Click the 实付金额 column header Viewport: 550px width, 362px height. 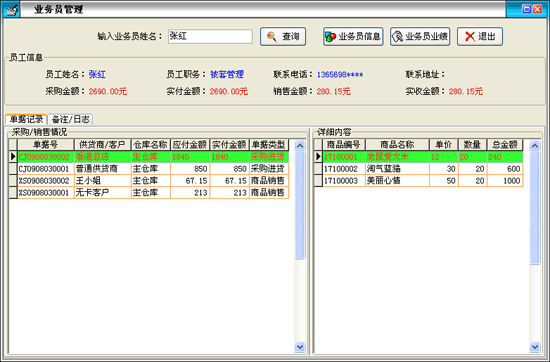tap(229, 145)
